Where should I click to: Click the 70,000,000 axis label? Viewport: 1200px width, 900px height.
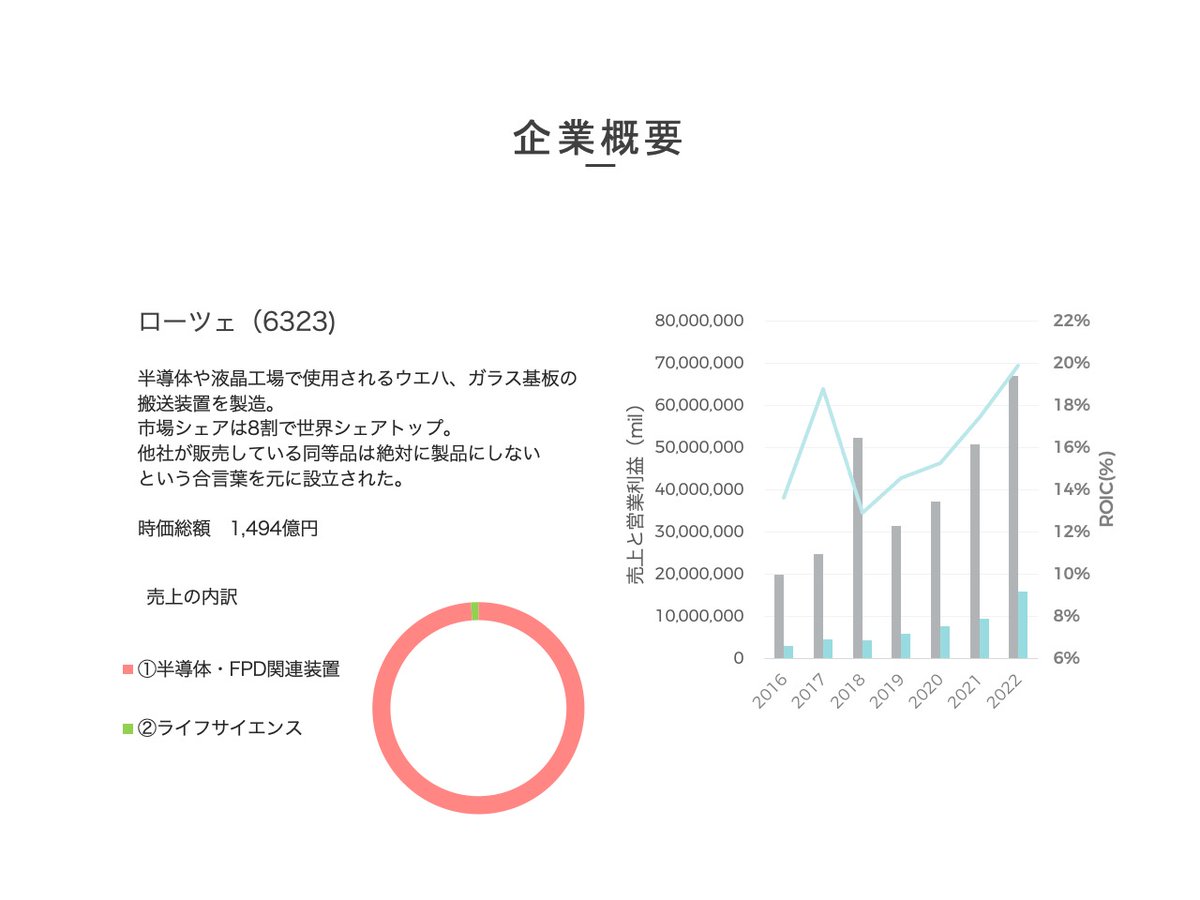coord(699,363)
